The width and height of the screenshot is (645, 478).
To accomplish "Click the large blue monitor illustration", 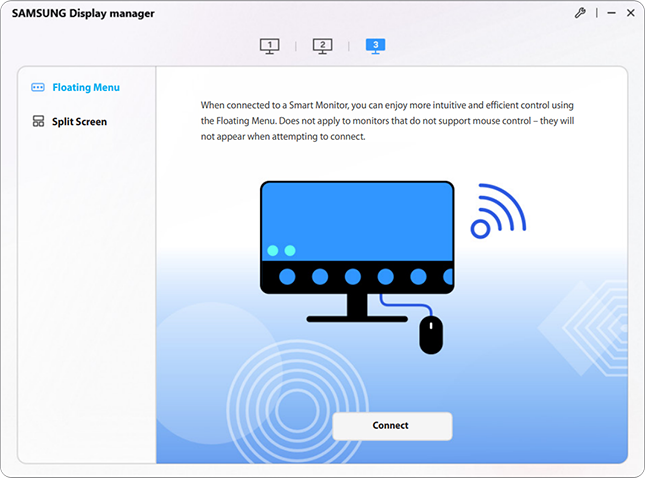I will click(x=356, y=220).
